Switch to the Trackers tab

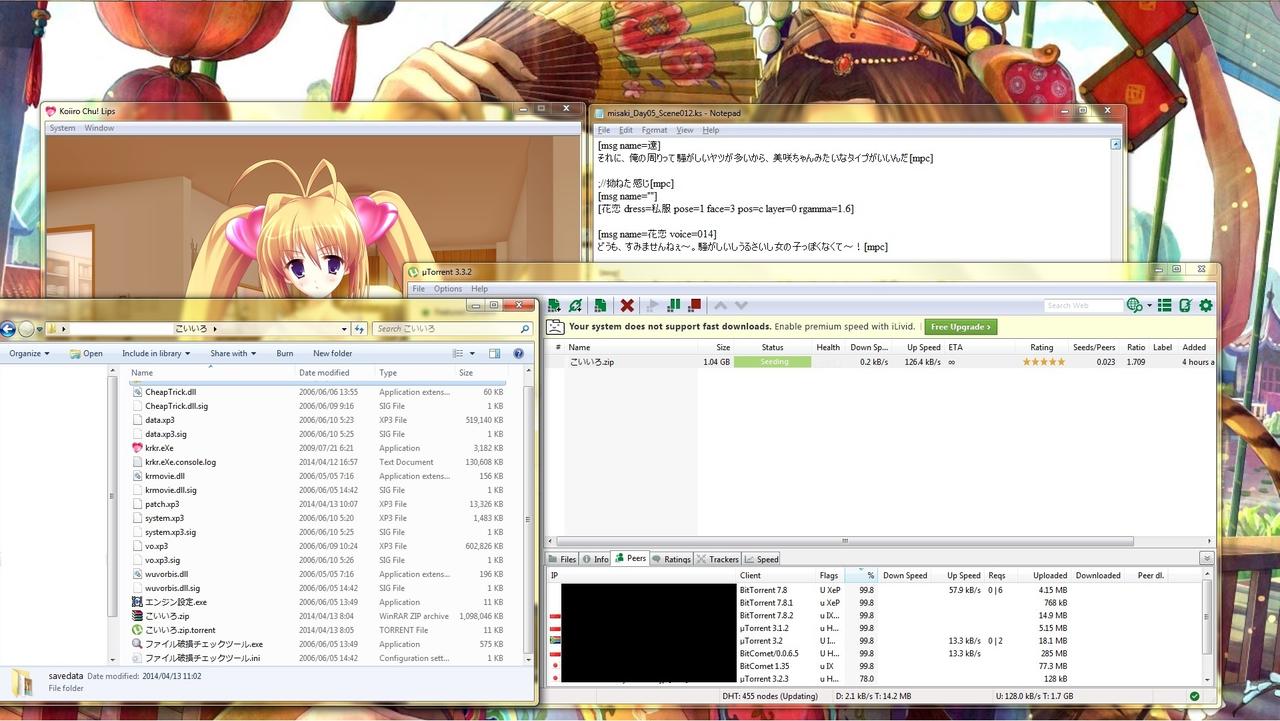coord(717,559)
